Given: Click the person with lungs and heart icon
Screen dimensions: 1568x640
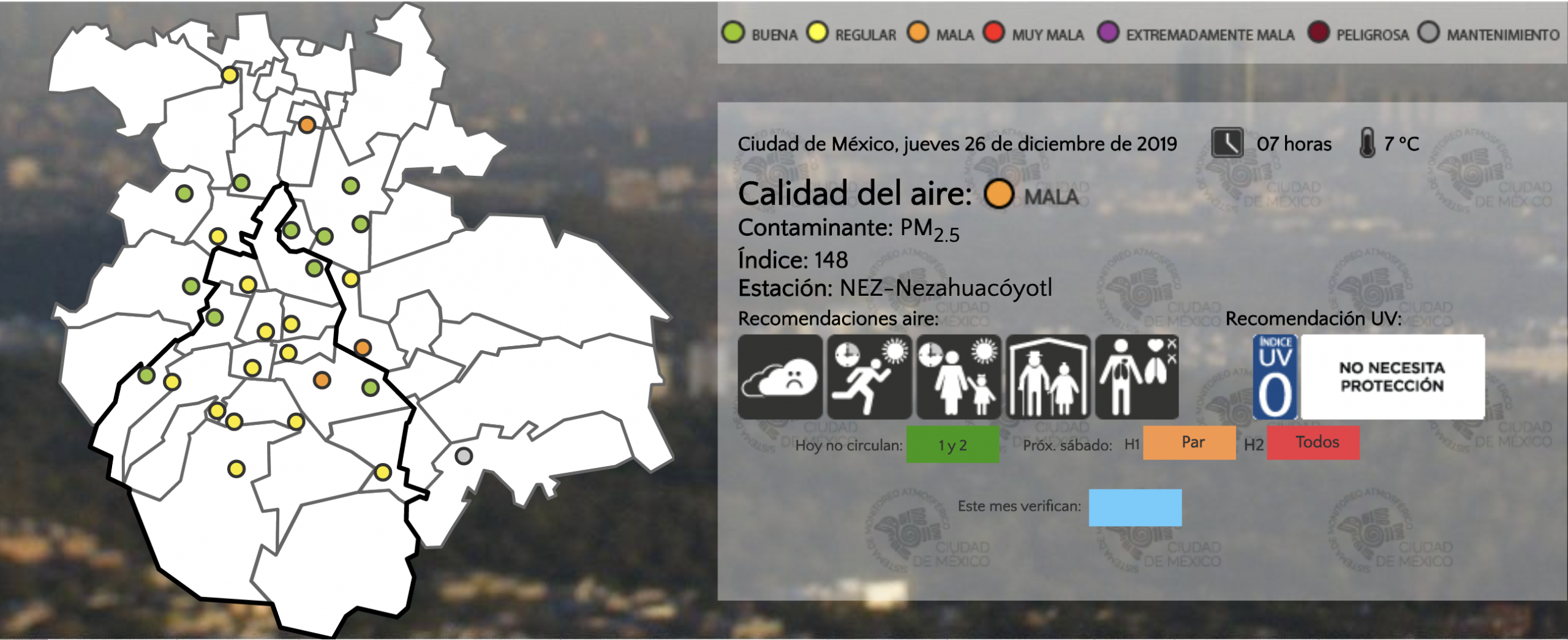Looking at the screenshot, I should [1137, 377].
